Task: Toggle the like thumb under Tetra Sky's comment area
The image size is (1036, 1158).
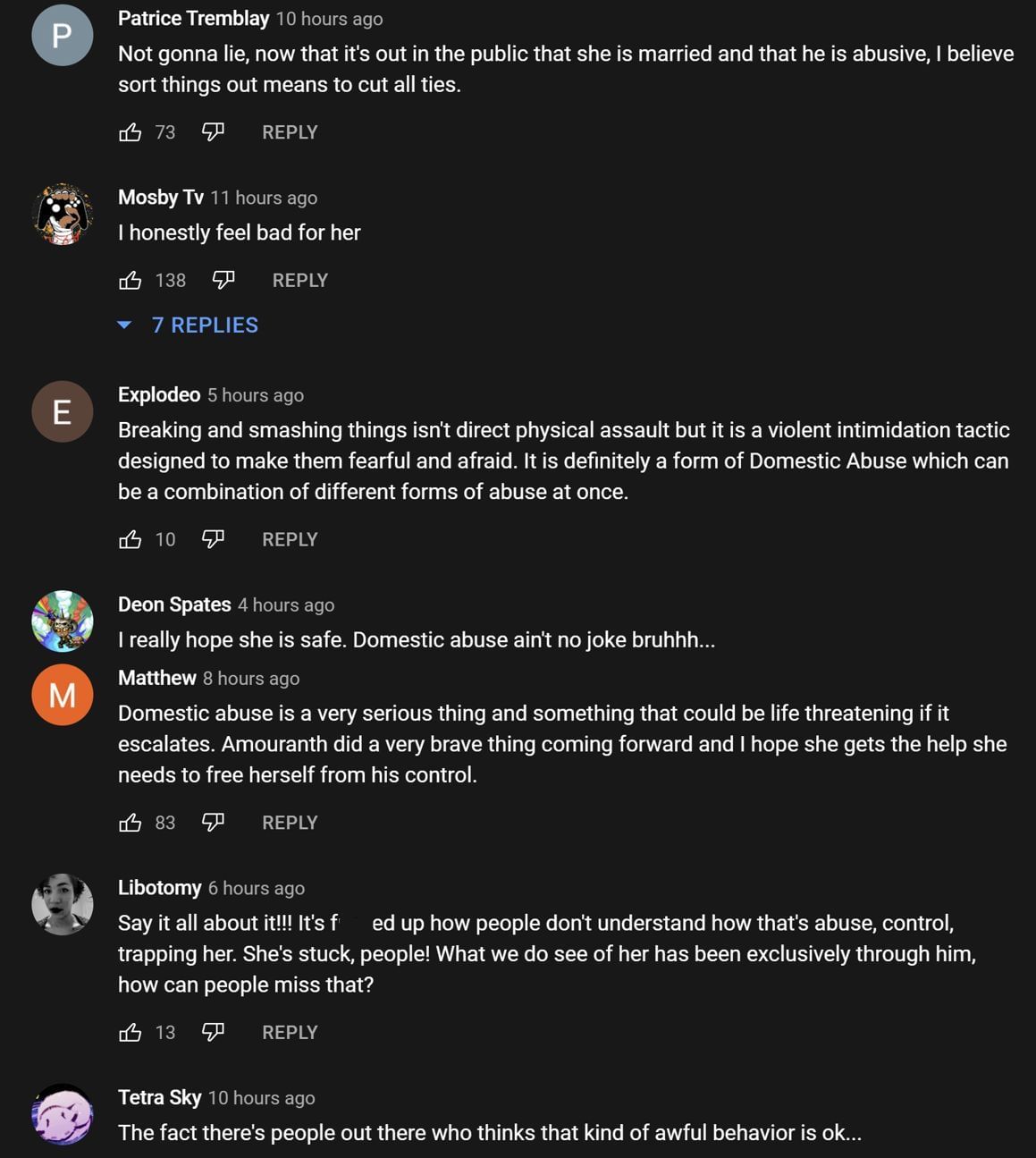Action: (131, 1156)
